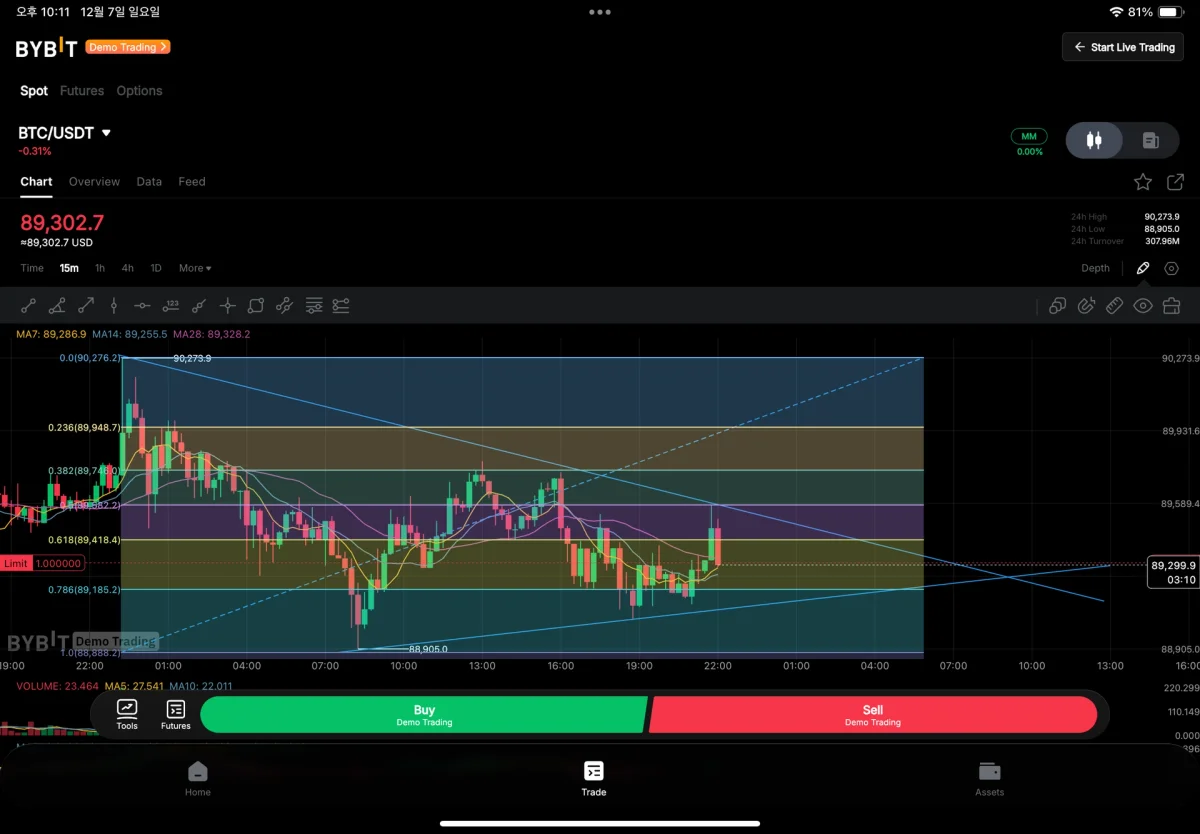The width and height of the screenshot is (1200, 834).
Task: Open the BTC/USDT pair dropdown arrow
Action: click(106, 133)
